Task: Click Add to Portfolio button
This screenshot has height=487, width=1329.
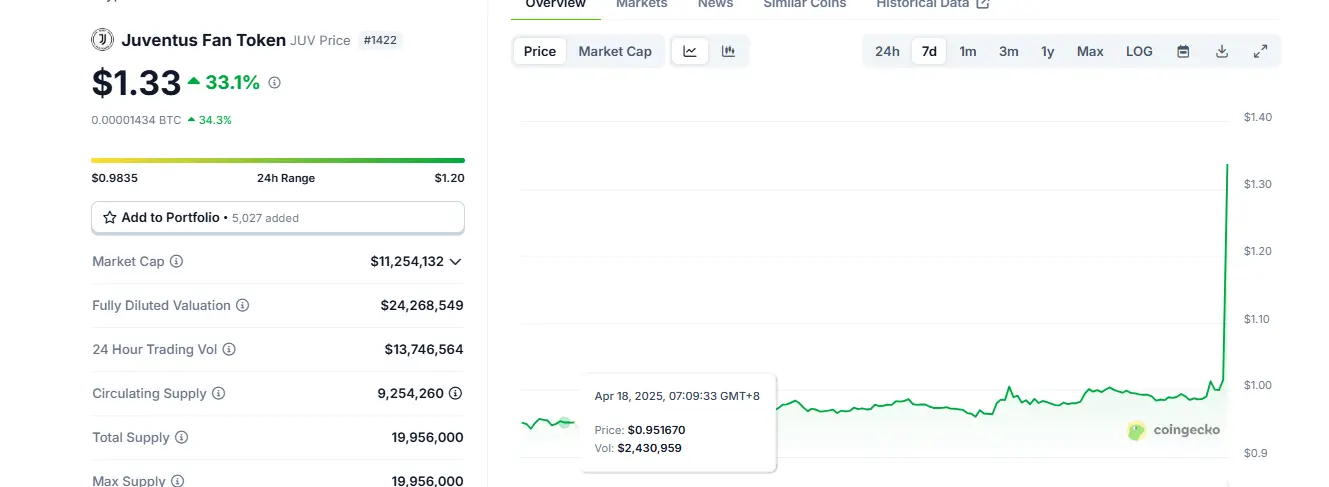Action: point(277,217)
